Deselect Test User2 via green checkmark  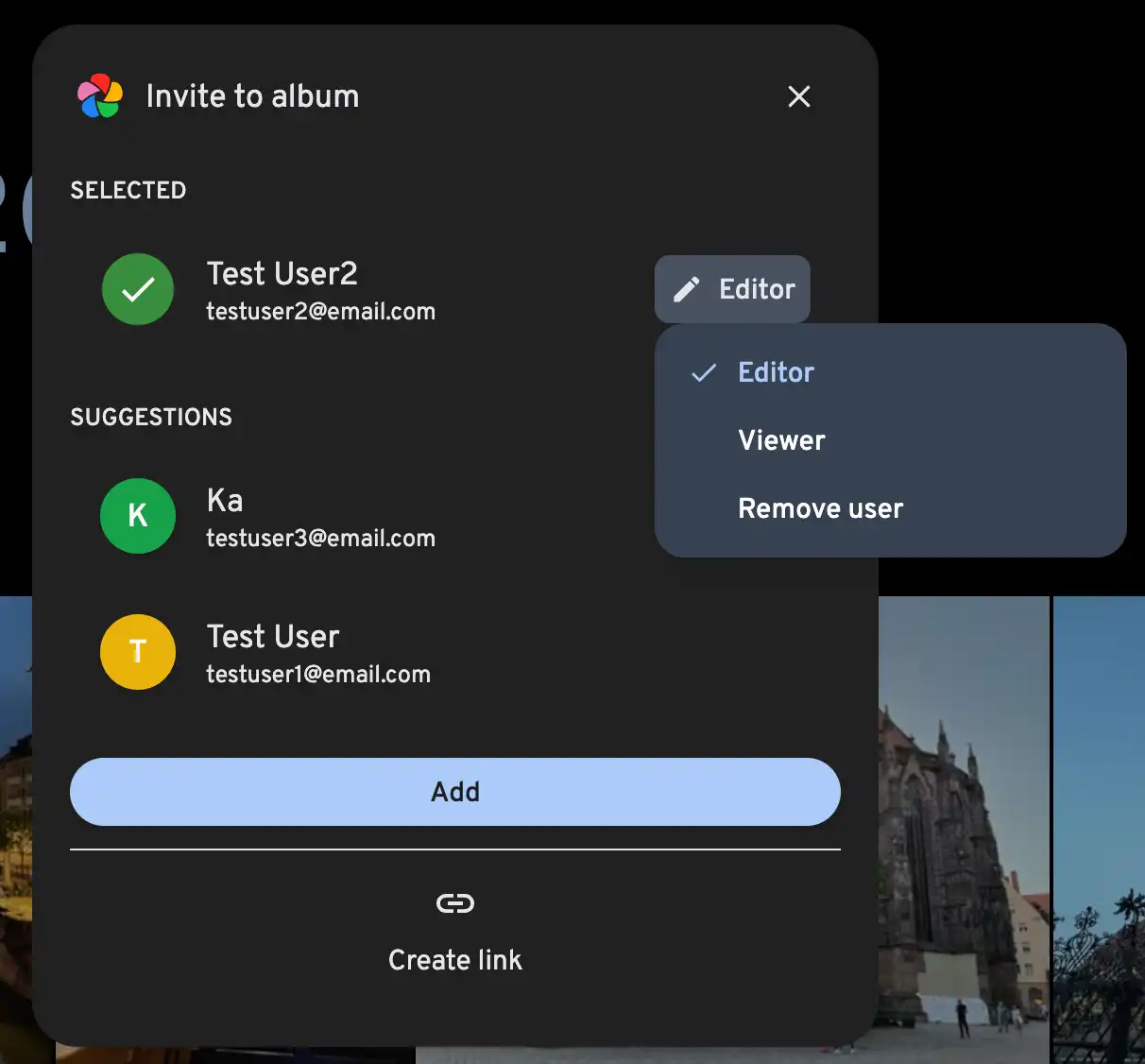138,289
